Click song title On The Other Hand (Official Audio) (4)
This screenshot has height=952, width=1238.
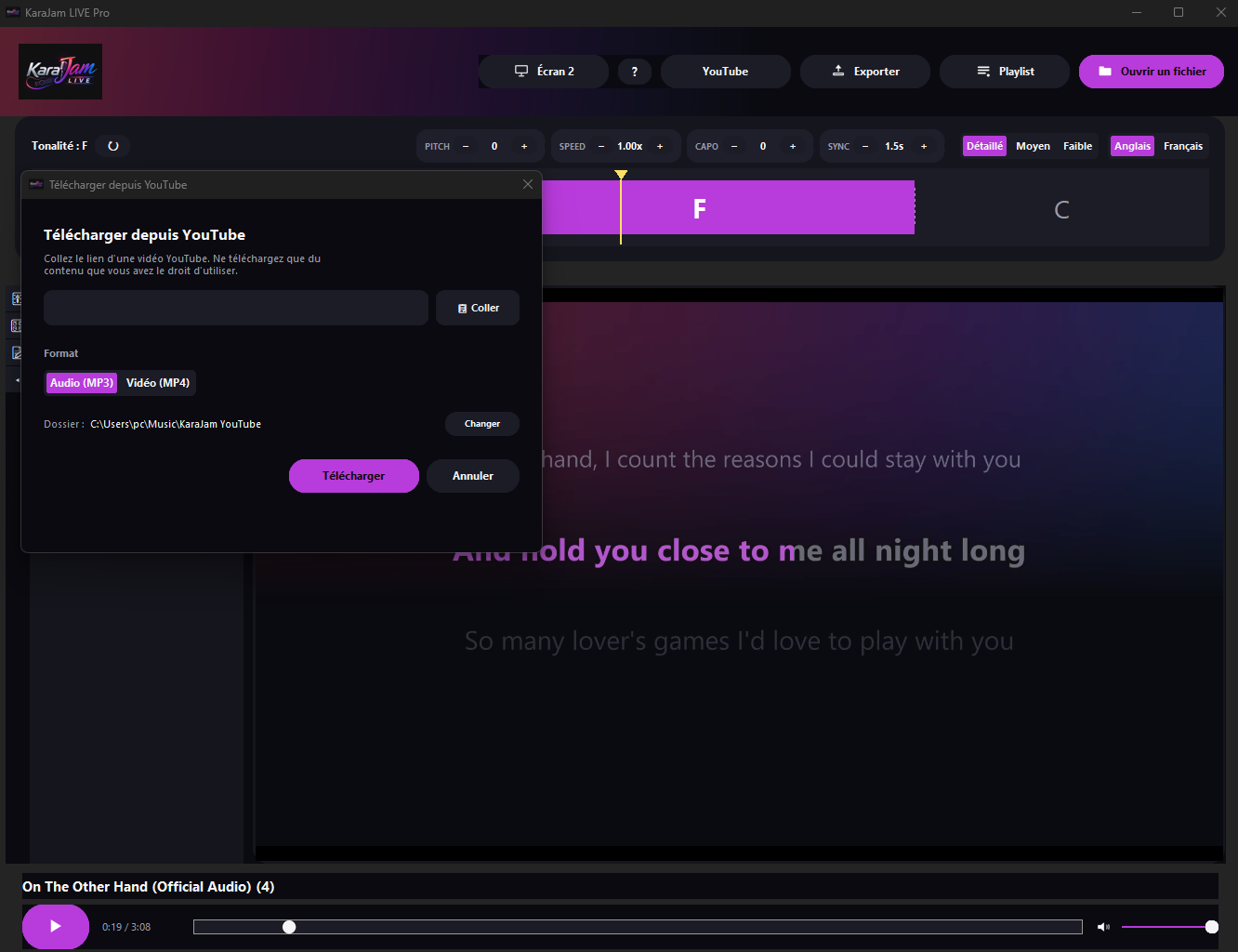click(x=149, y=887)
